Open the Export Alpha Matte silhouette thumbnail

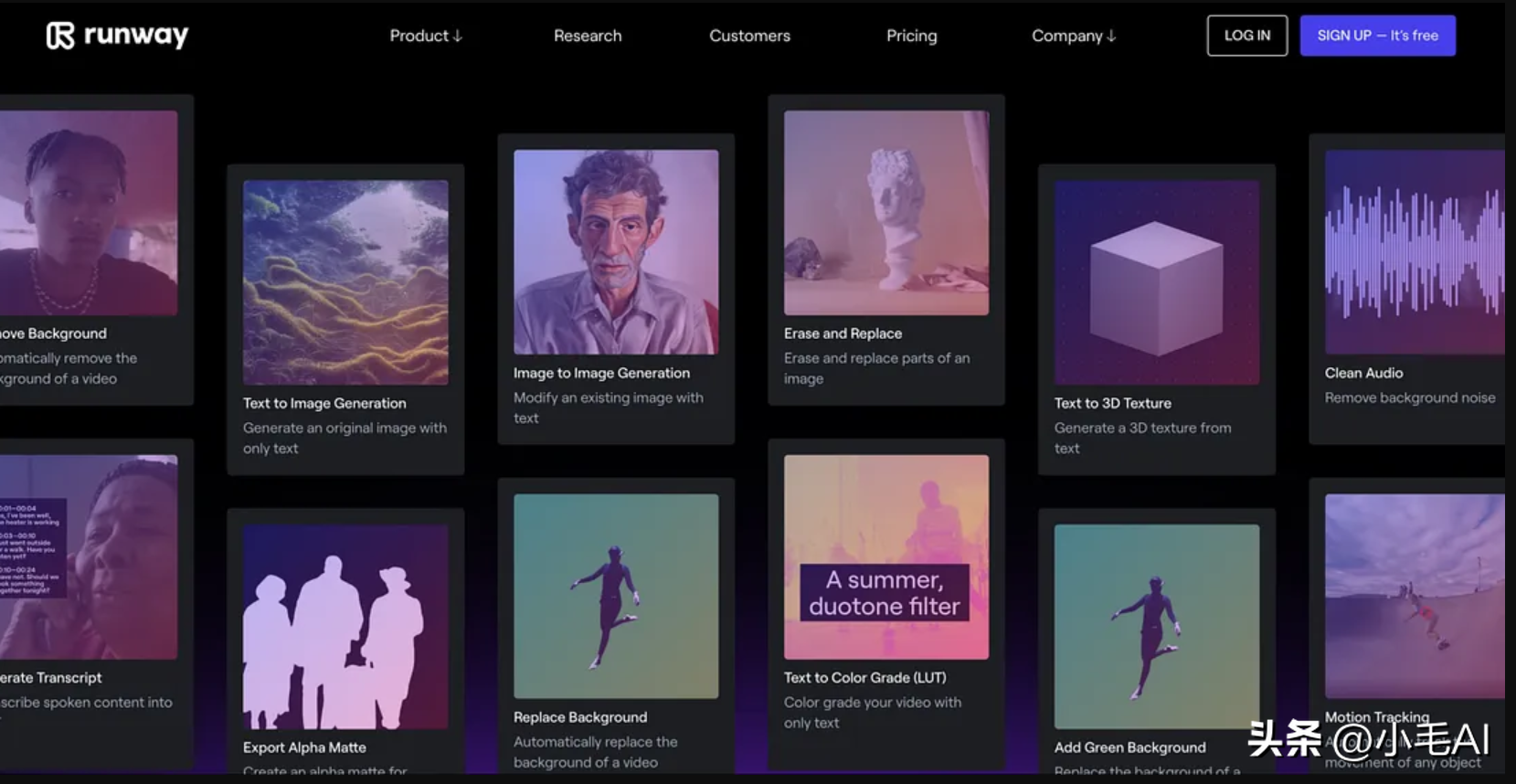[x=345, y=627]
